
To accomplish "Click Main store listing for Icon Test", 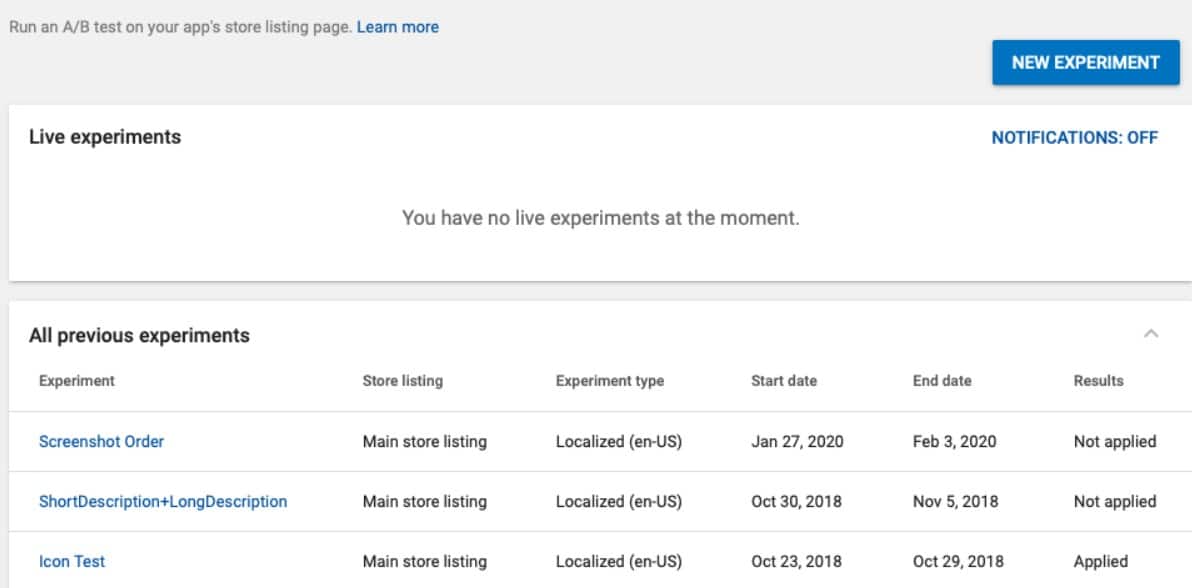I will [423, 561].
